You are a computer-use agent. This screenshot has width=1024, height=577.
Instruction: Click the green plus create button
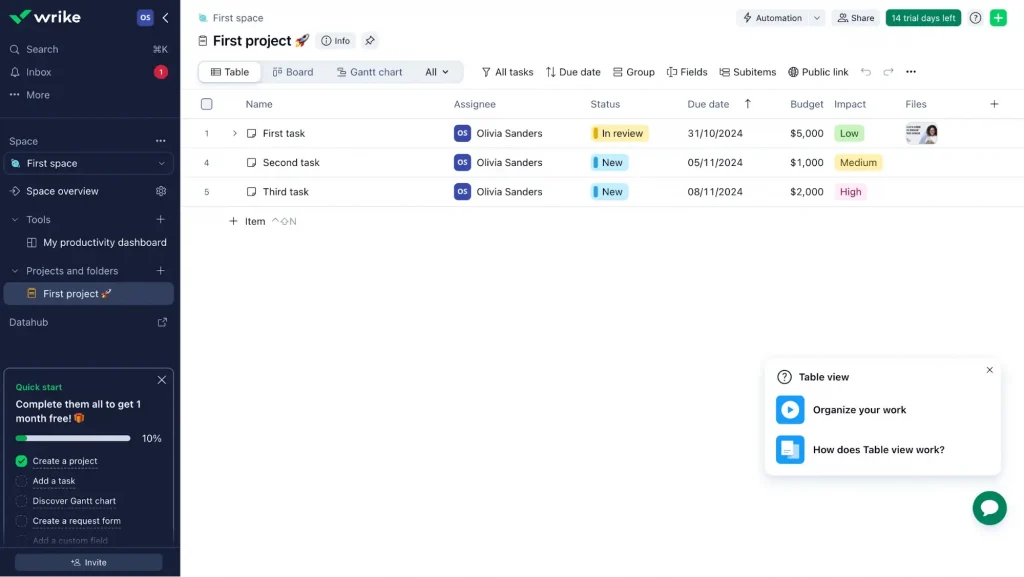point(998,18)
